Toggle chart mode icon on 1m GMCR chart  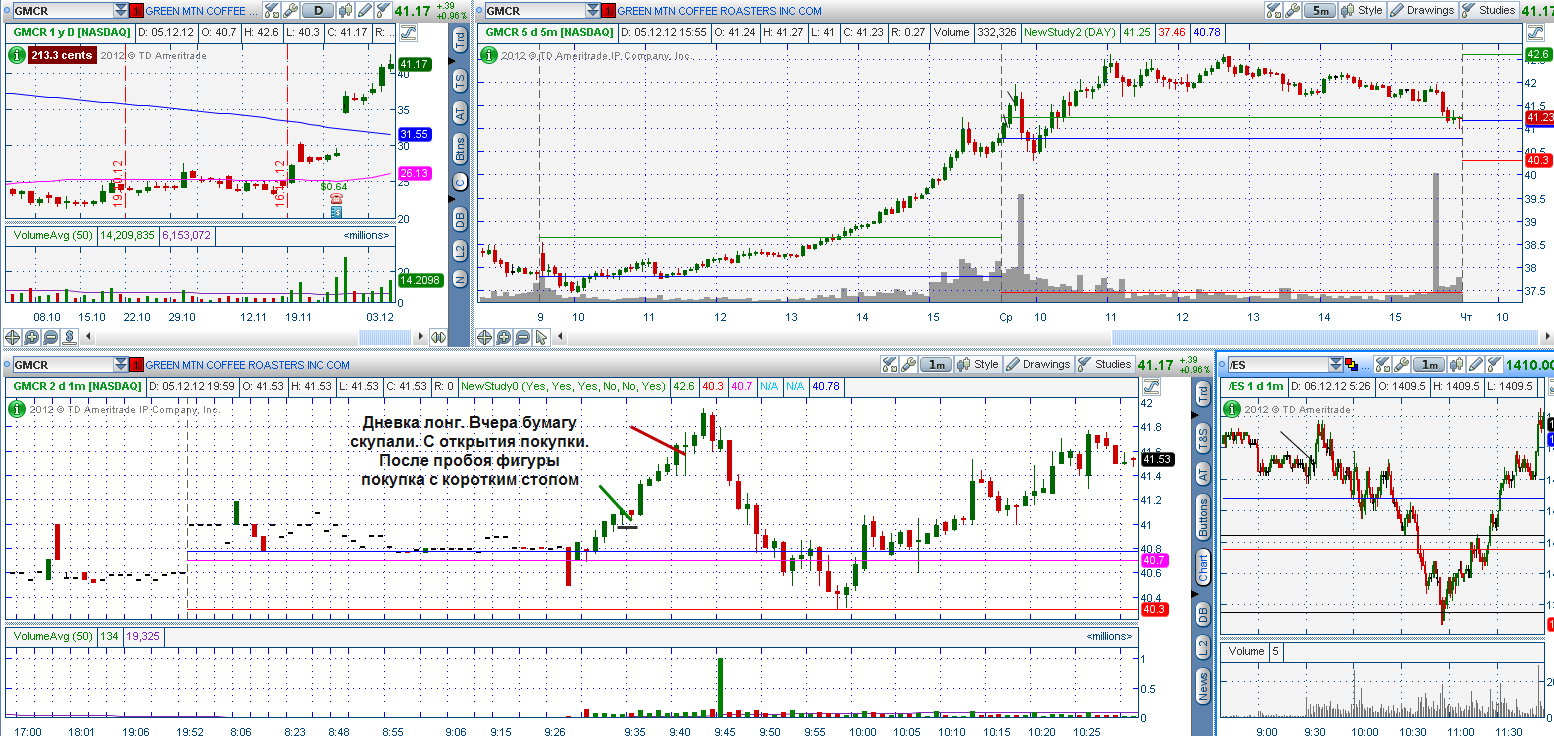(x=1151, y=387)
